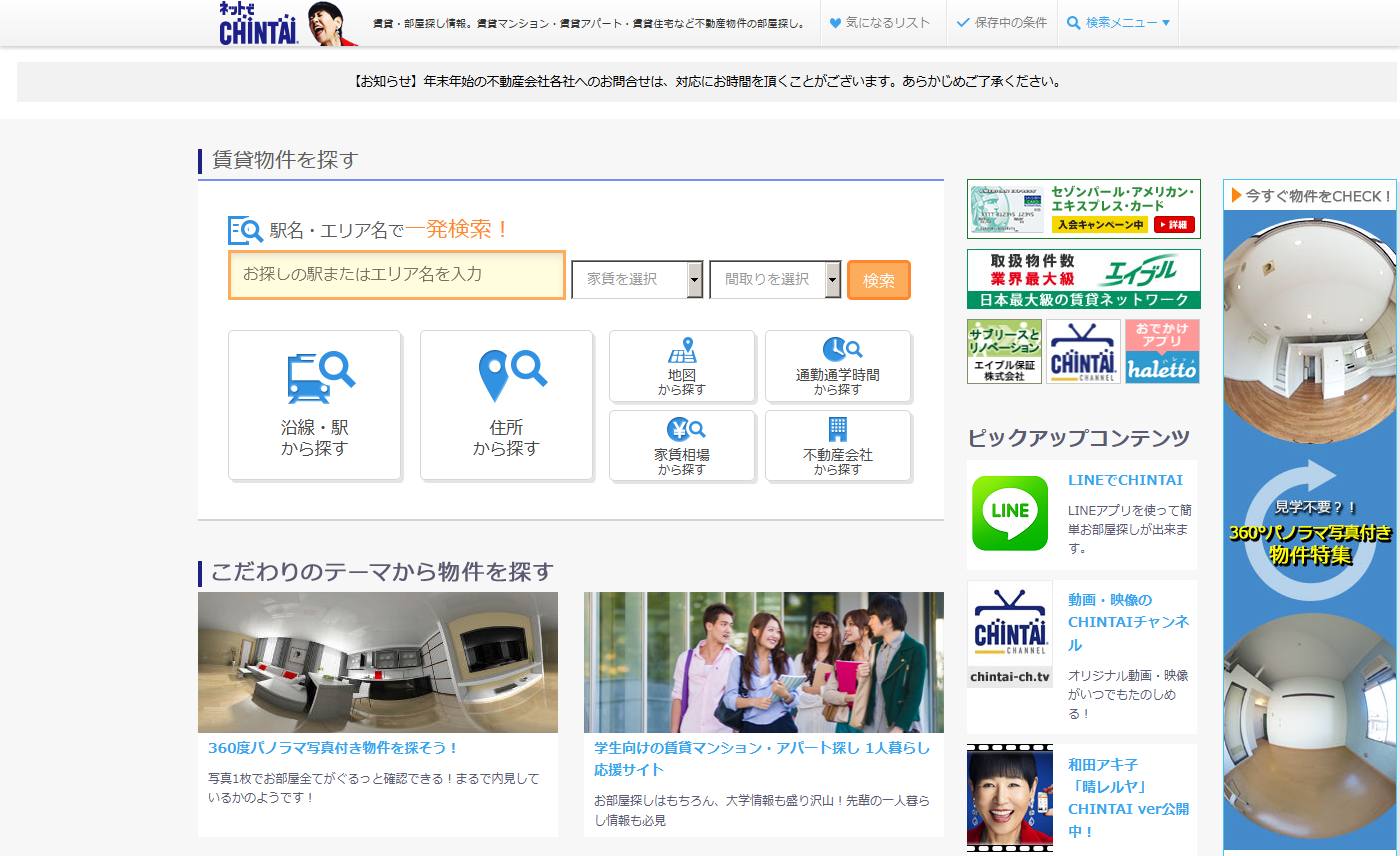Open the LINEでCHINTAI link

1125,480
